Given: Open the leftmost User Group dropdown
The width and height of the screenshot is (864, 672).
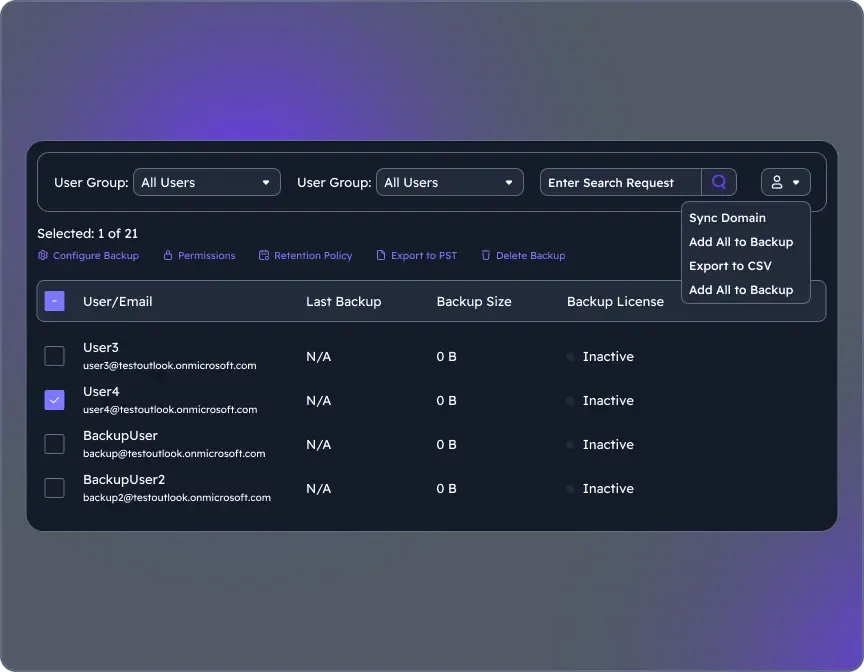Looking at the screenshot, I should [206, 183].
